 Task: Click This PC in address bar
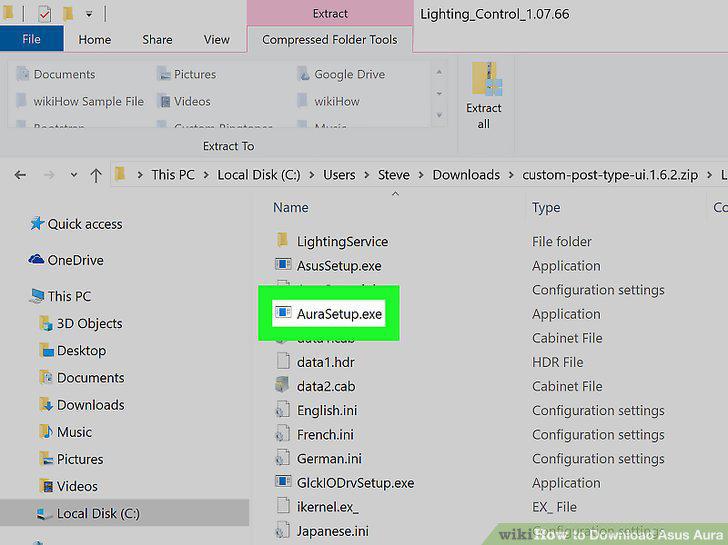click(173, 175)
